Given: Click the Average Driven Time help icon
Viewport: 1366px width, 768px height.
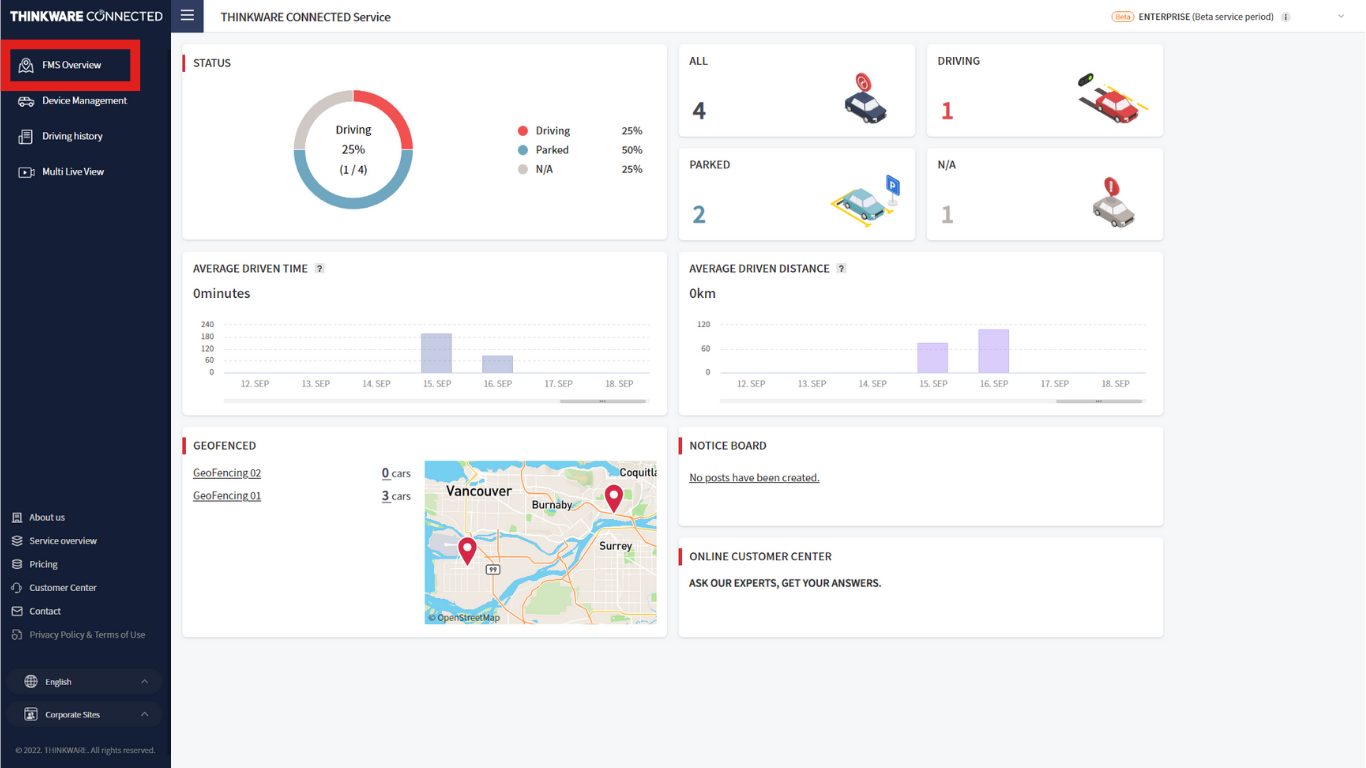Looking at the screenshot, I should [x=319, y=269].
